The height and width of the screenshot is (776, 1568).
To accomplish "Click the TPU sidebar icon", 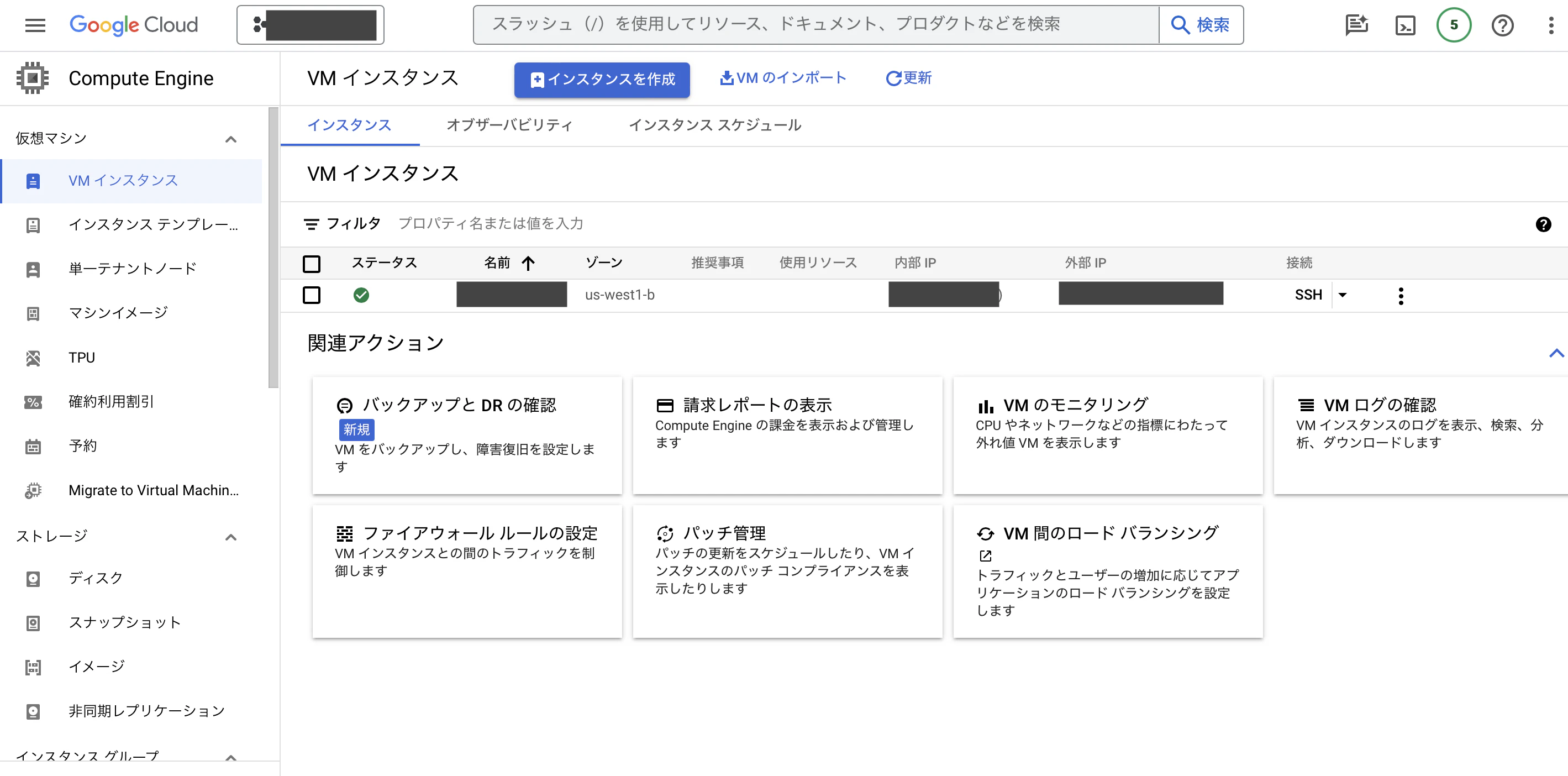I will point(33,358).
